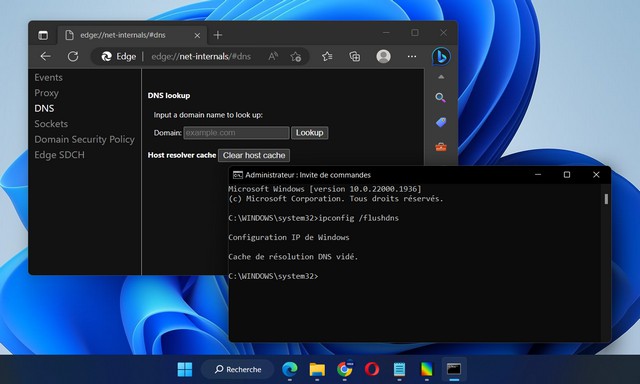640x384 pixels.
Task: Open the tab actions menu icon
Action: [43, 35]
